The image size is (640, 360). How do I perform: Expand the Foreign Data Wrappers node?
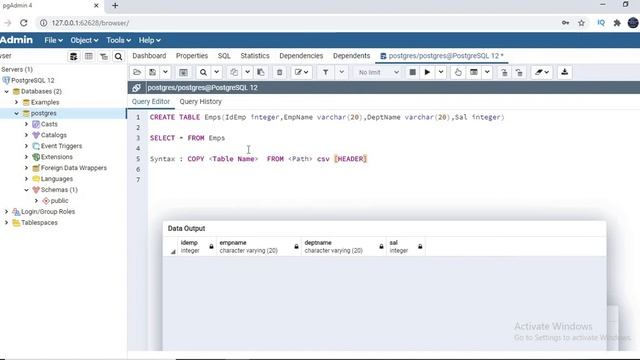(x=27, y=168)
